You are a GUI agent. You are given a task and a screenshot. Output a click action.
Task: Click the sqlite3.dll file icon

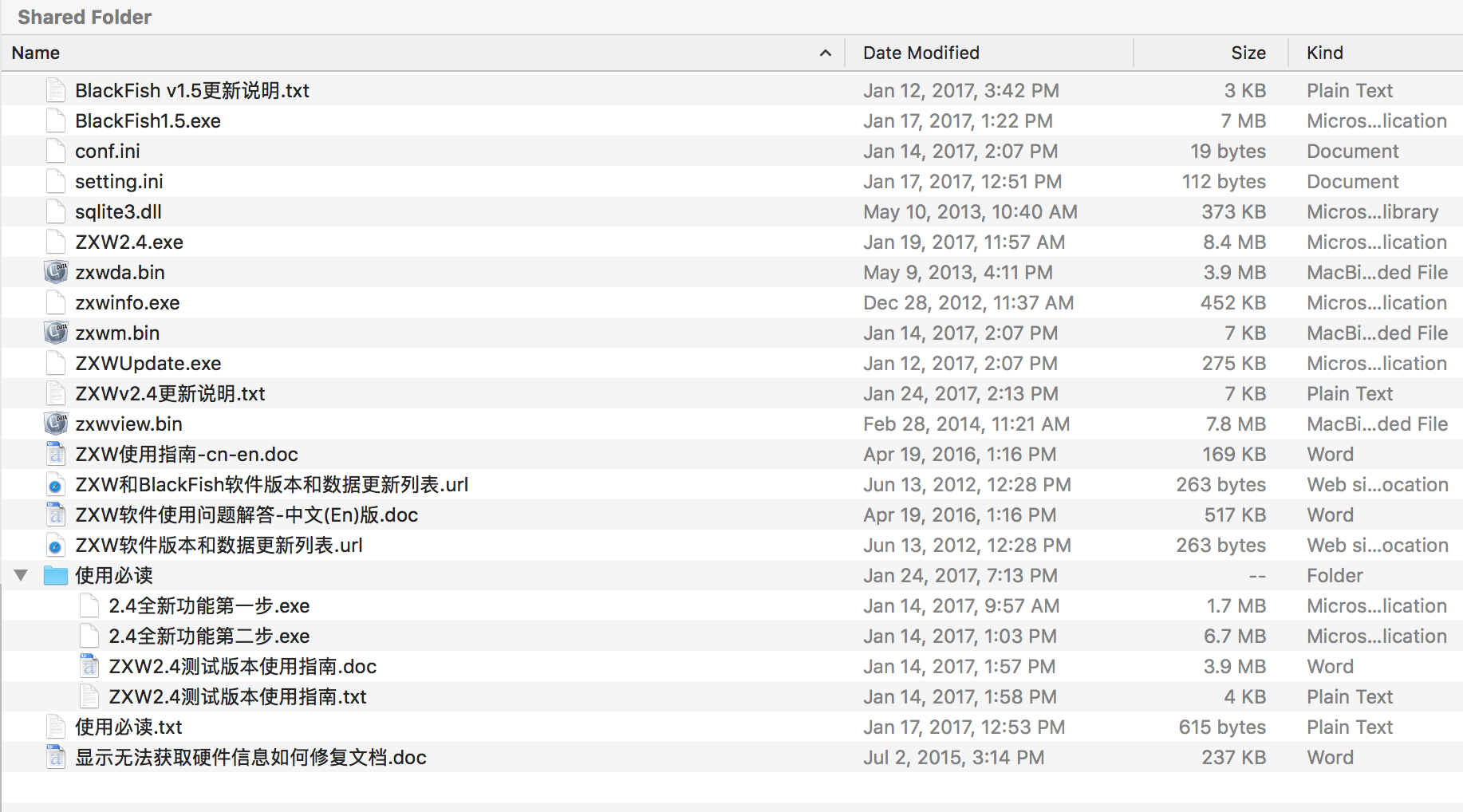pyautogui.click(x=56, y=211)
